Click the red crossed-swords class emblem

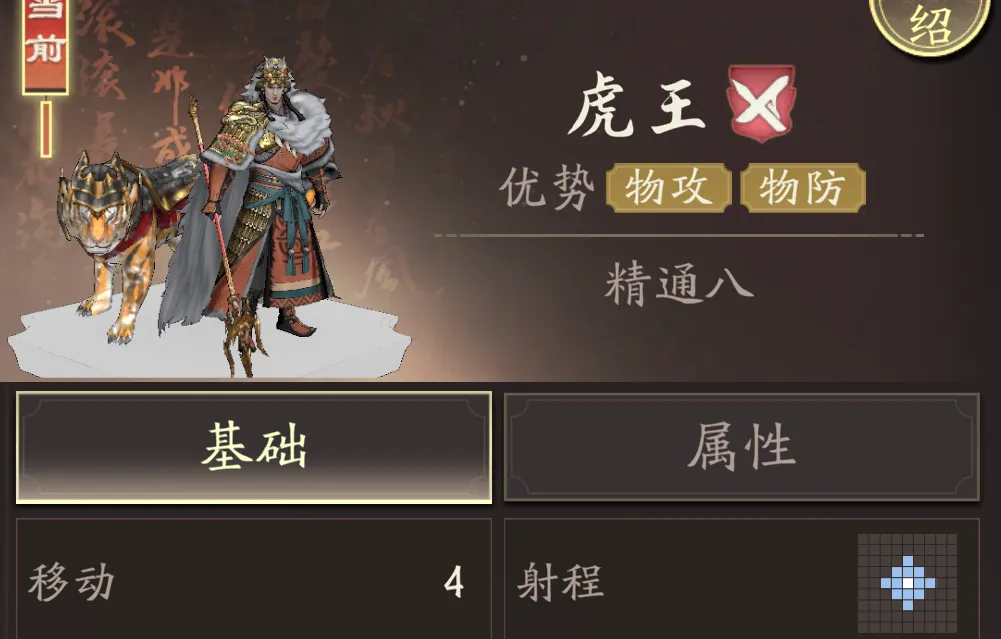(x=760, y=103)
